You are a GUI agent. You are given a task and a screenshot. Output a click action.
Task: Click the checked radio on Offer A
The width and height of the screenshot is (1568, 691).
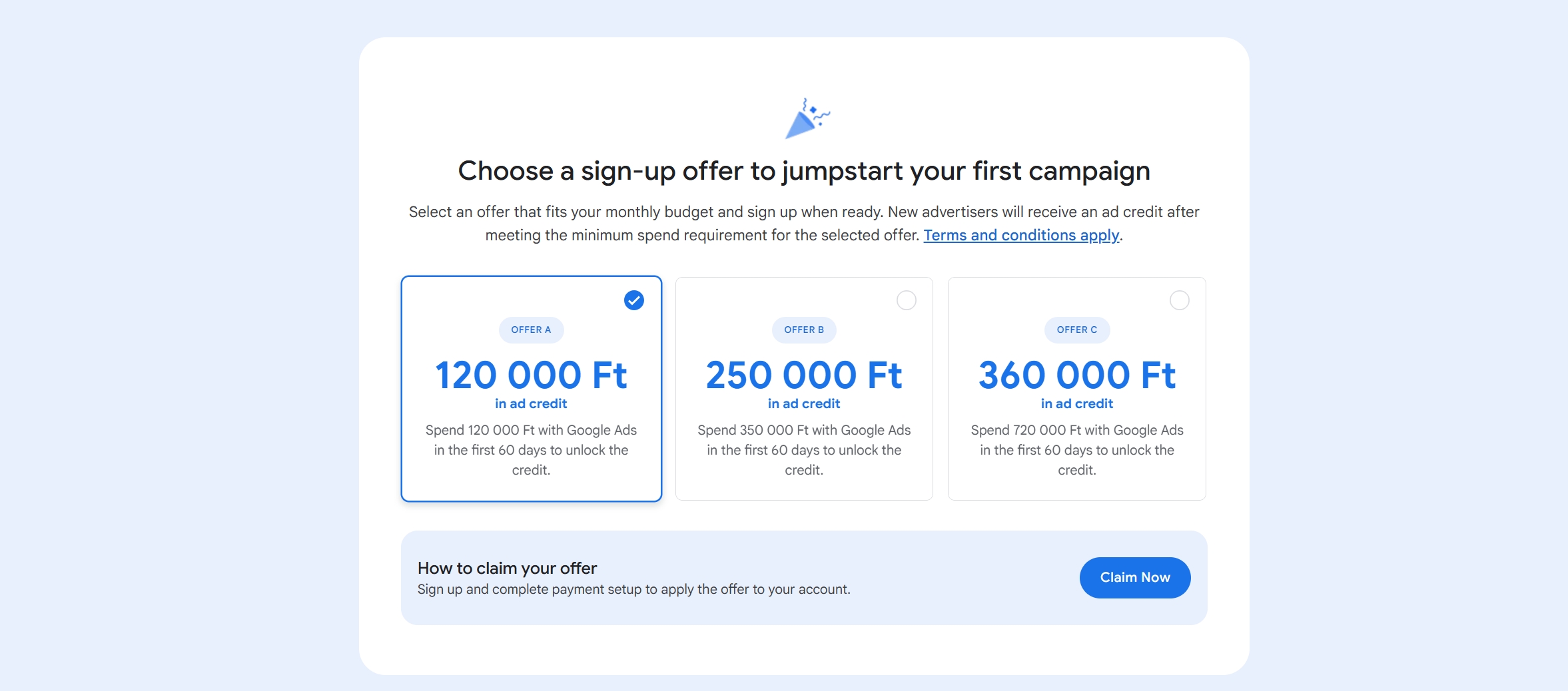click(634, 300)
